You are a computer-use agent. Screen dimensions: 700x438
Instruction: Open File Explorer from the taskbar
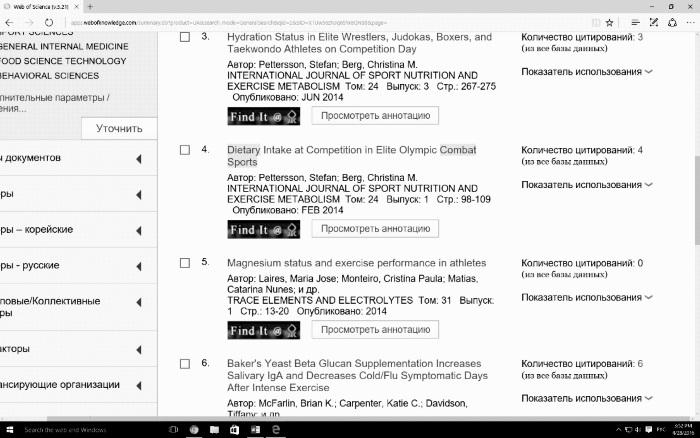214,430
